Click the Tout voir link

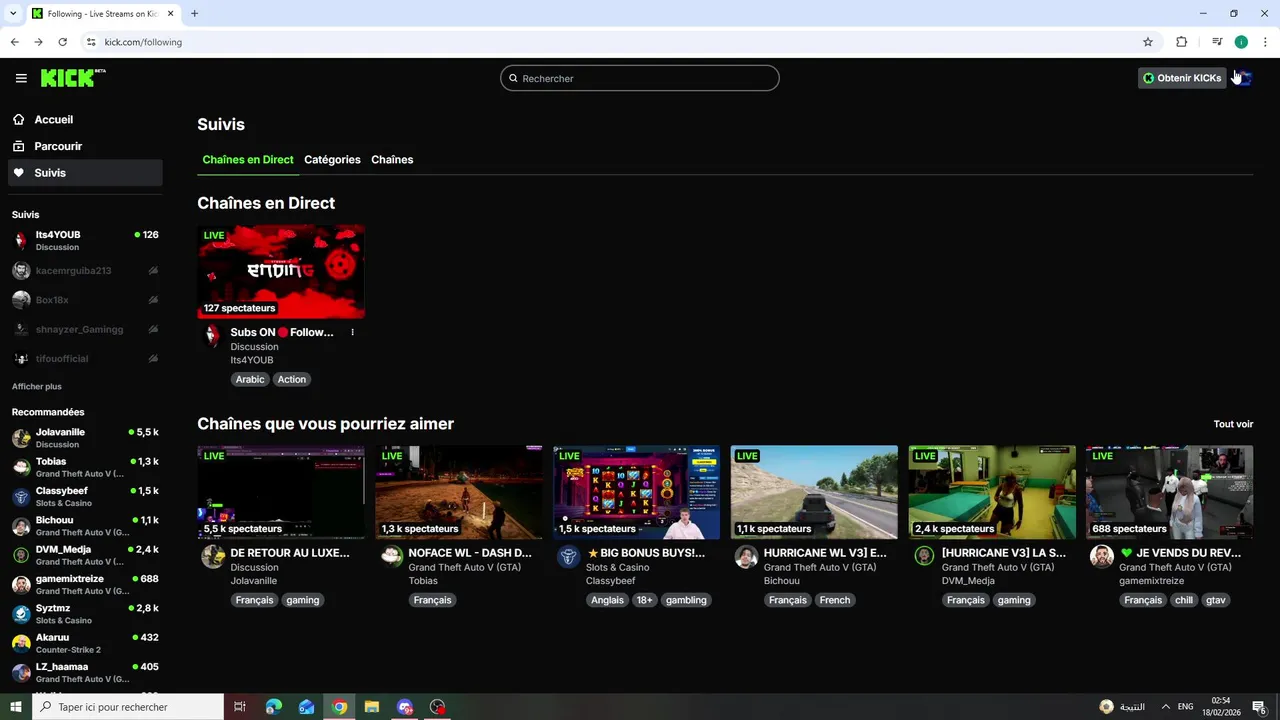(1233, 424)
